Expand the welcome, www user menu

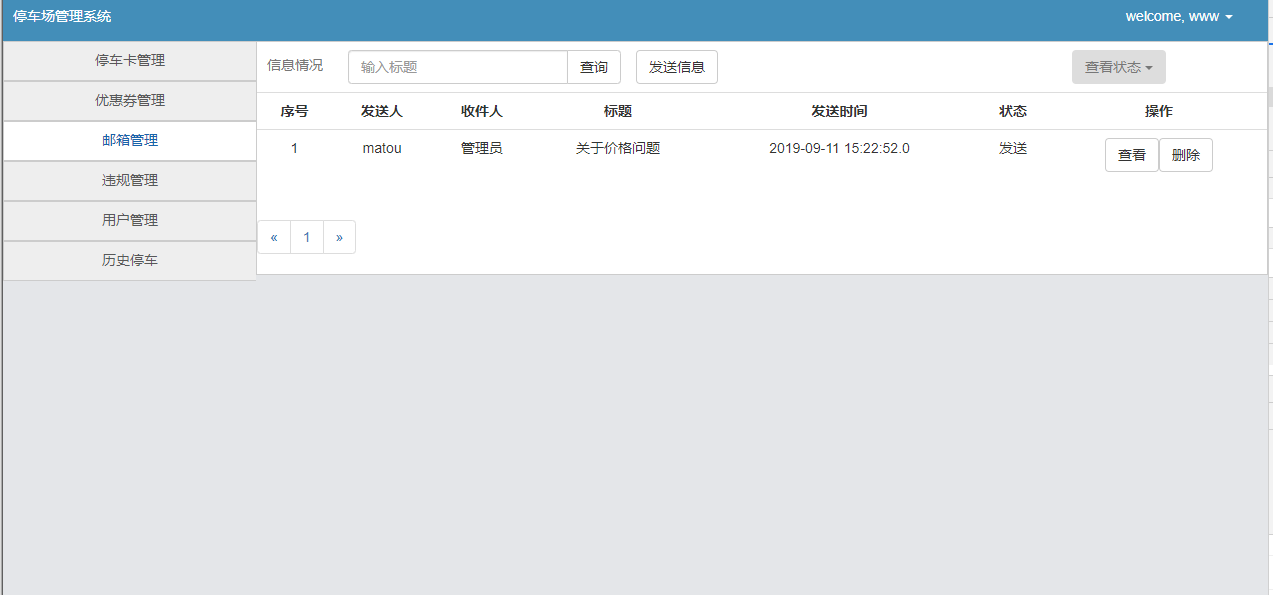[x=1178, y=16]
